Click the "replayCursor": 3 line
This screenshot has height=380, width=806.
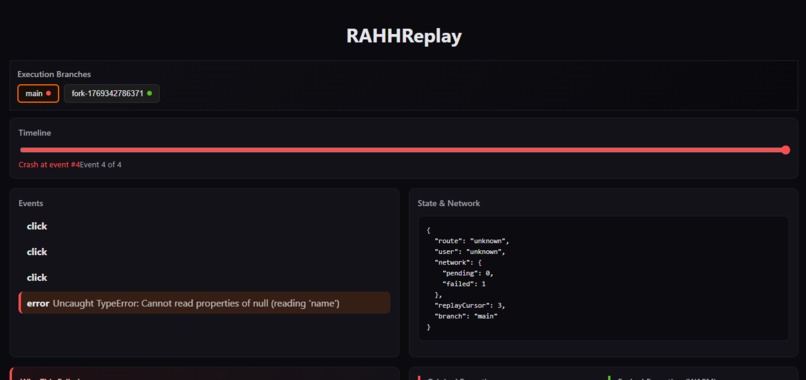(470, 305)
